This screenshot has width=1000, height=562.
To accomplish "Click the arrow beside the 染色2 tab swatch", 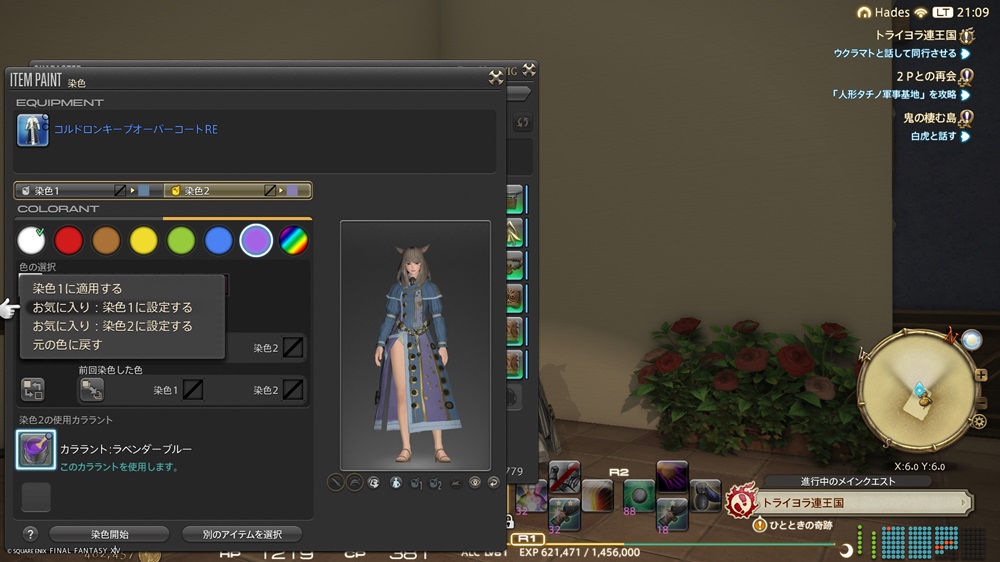I will tap(281, 190).
